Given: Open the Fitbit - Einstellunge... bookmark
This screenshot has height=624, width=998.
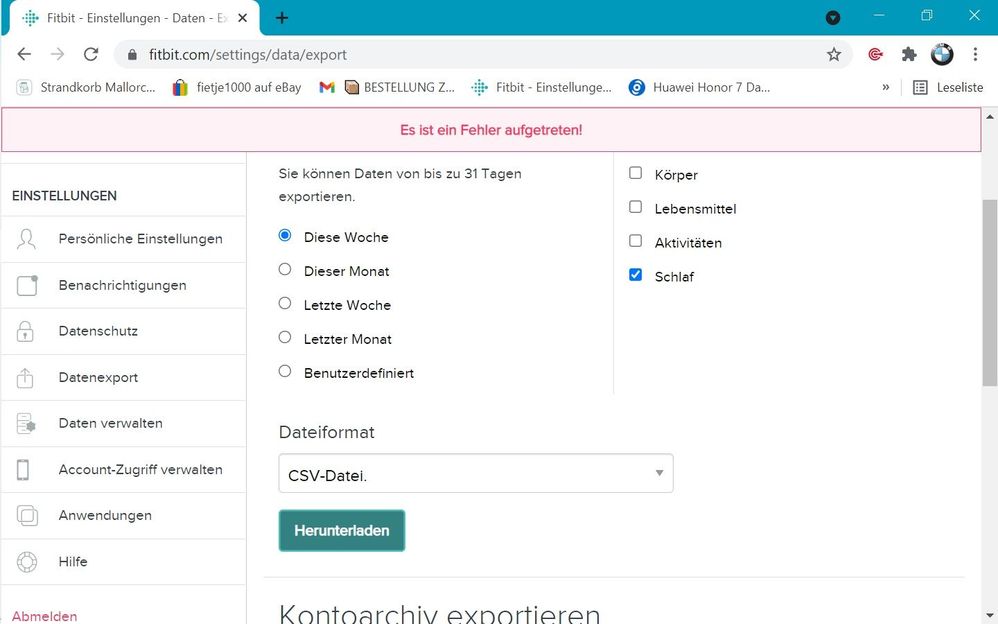Looking at the screenshot, I should [x=542, y=87].
